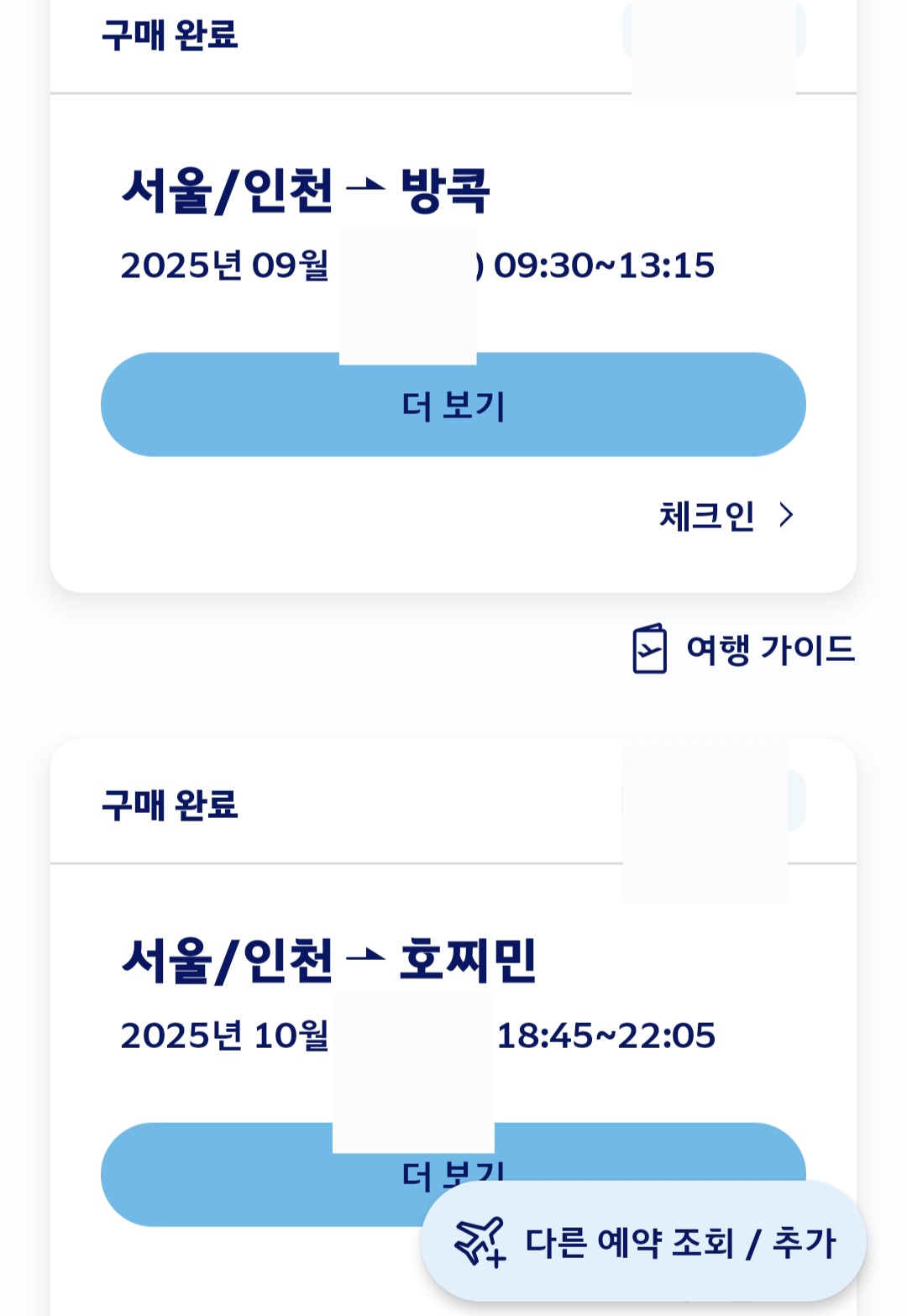Image resolution: width=907 pixels, height=1316 pixels.
Task: Click the arrow icon before 방콕
Action: (x=365, y=189)
